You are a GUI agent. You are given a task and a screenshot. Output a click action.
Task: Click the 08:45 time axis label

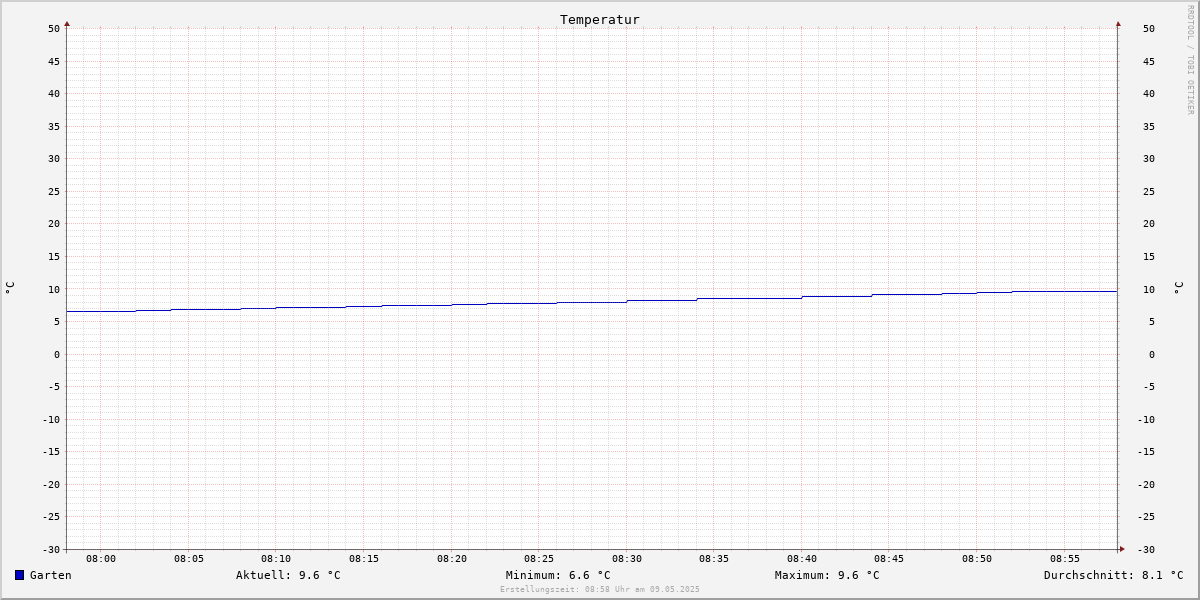[889, 558]
